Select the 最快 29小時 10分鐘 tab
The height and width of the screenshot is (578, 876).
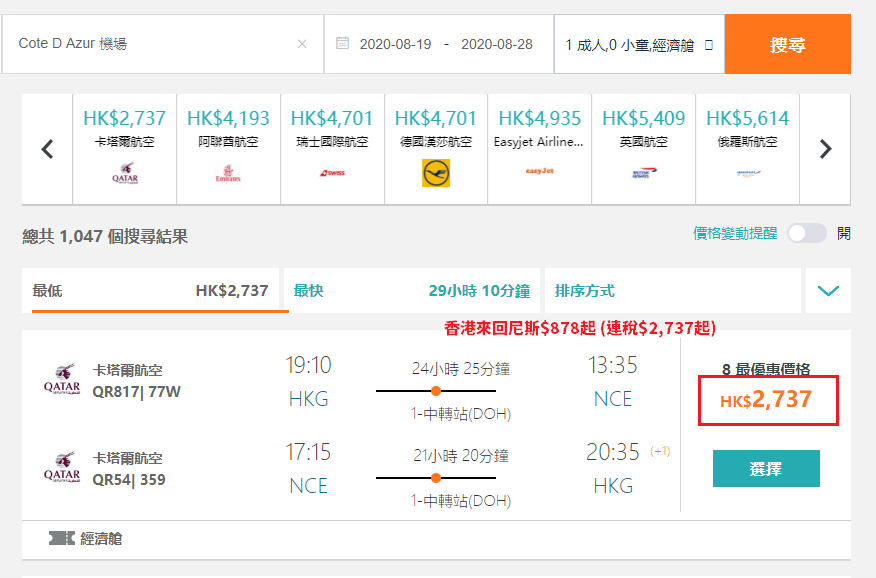[x=412, y=290]
